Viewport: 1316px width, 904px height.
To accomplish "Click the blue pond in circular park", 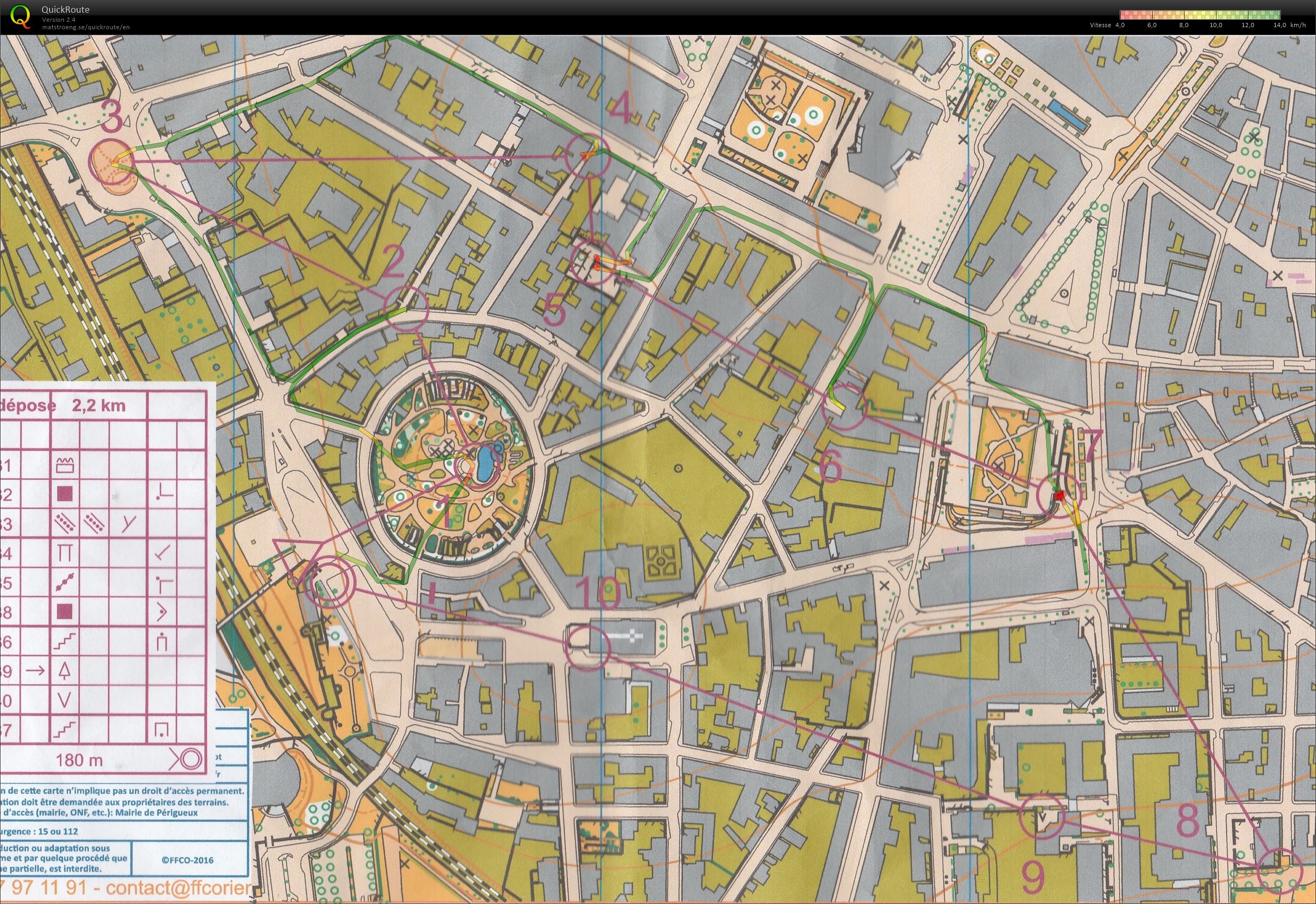I will coord(485,464).
